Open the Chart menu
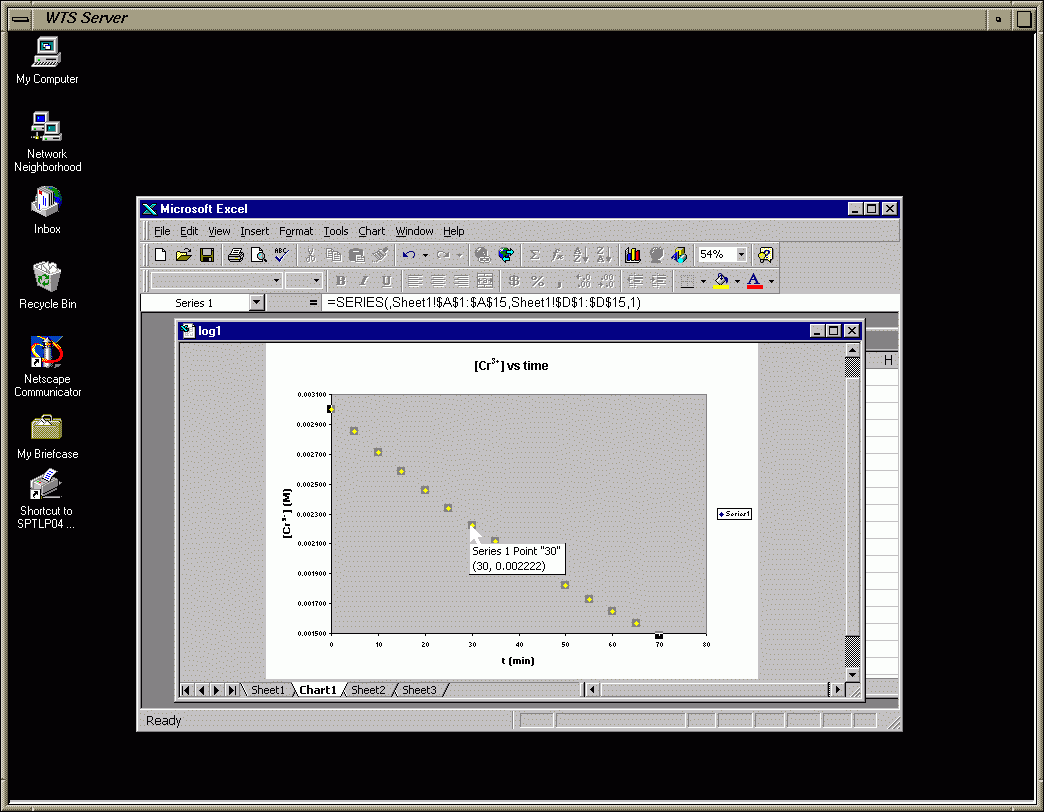Image resolution: width=1044 pixels, height=812 pixels. (371, 231)
